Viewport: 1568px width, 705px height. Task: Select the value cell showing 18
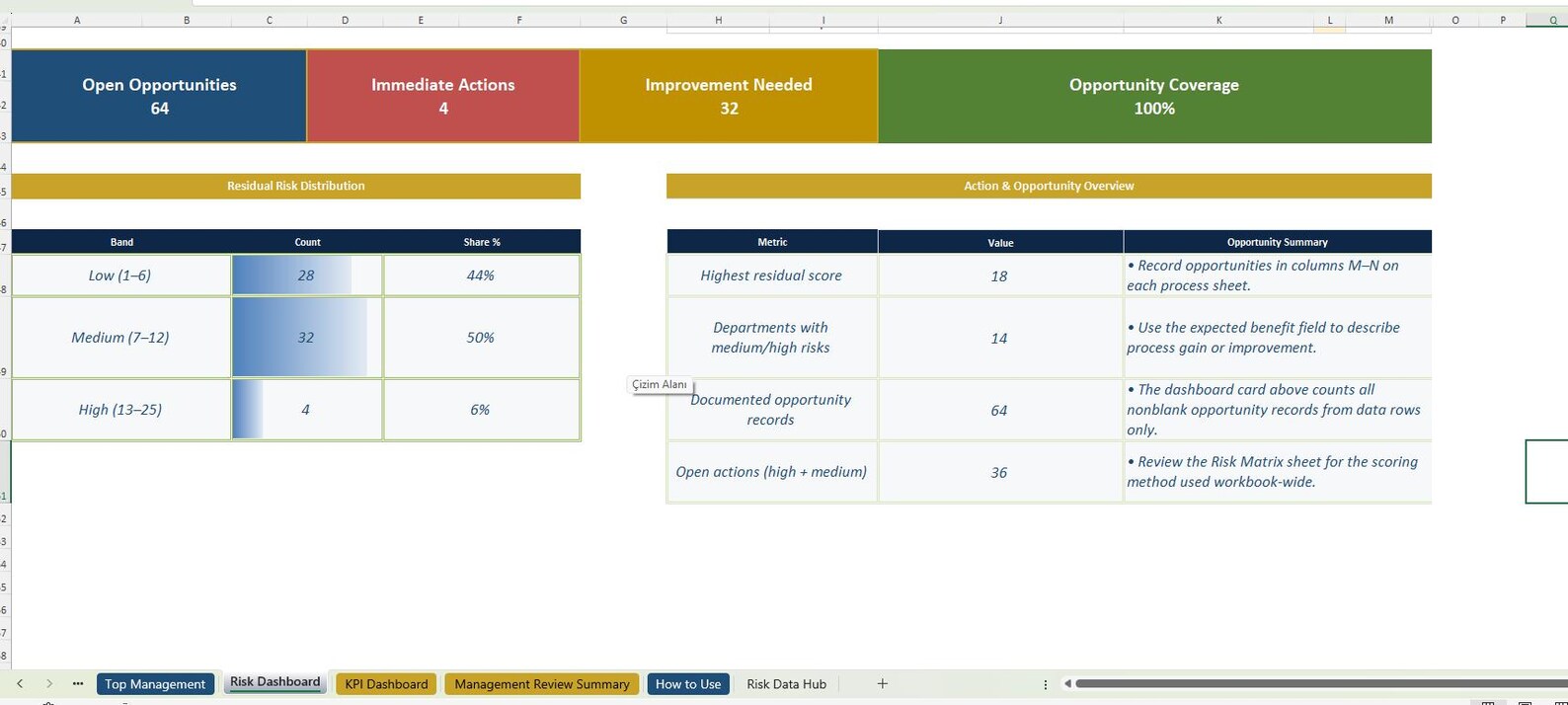(x=1000, y=275)
